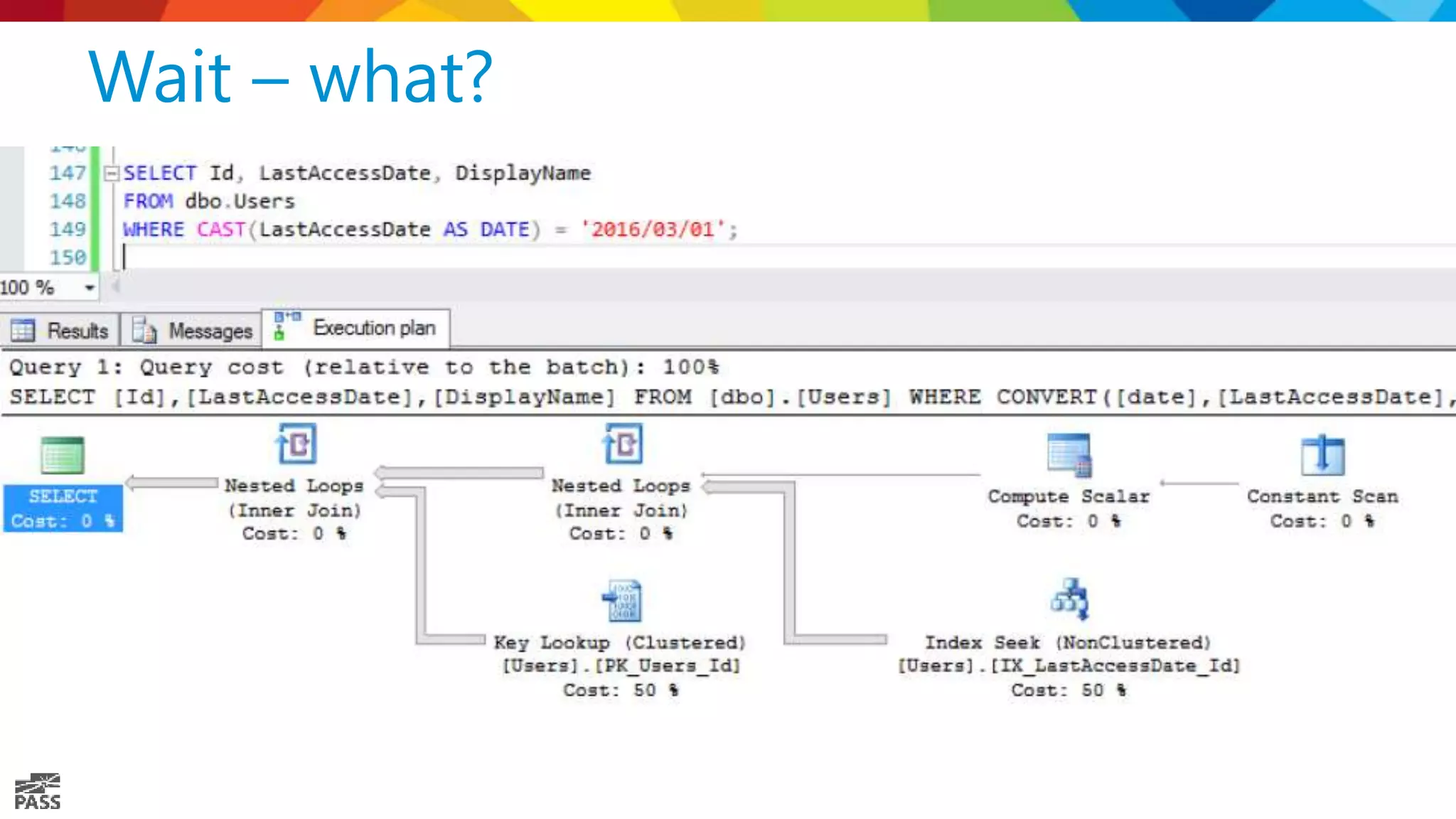Select the second Nested Loops join icon
Screen dimensions: 1456x819
623,444
